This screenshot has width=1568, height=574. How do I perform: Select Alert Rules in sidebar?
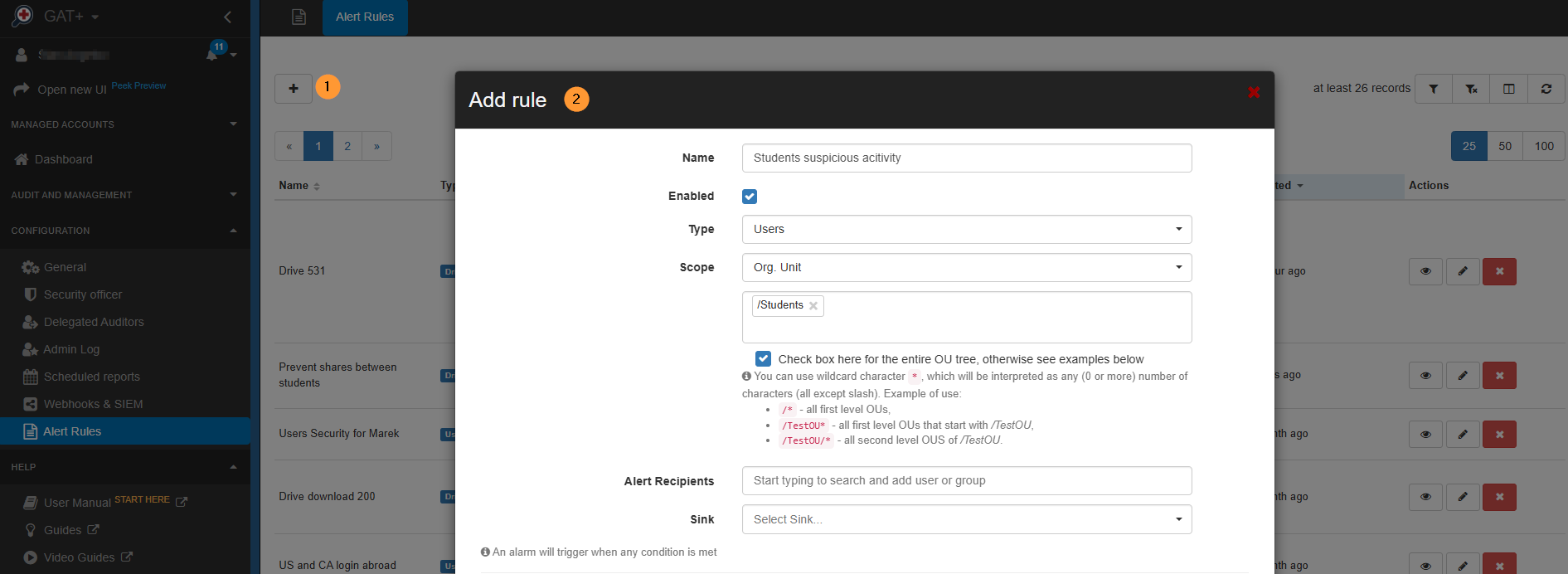click(124, 431)
